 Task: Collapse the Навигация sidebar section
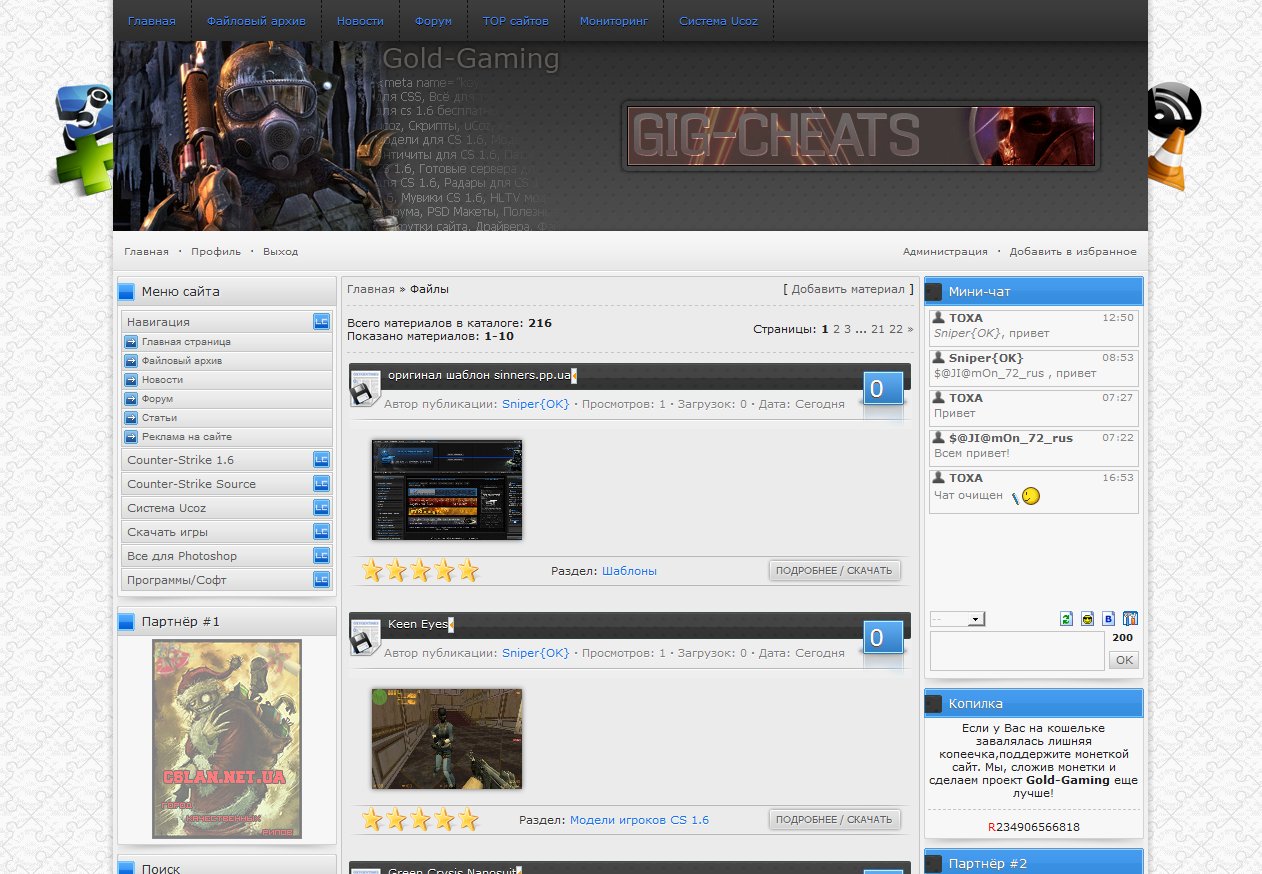tap(321, 322)
